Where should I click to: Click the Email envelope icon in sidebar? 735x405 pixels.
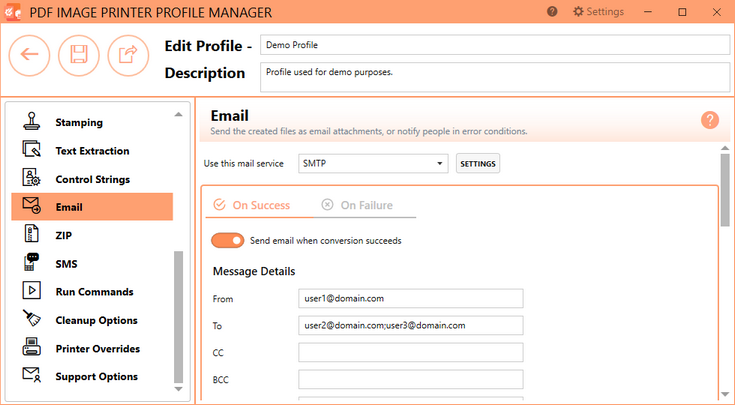pos(31,206)
